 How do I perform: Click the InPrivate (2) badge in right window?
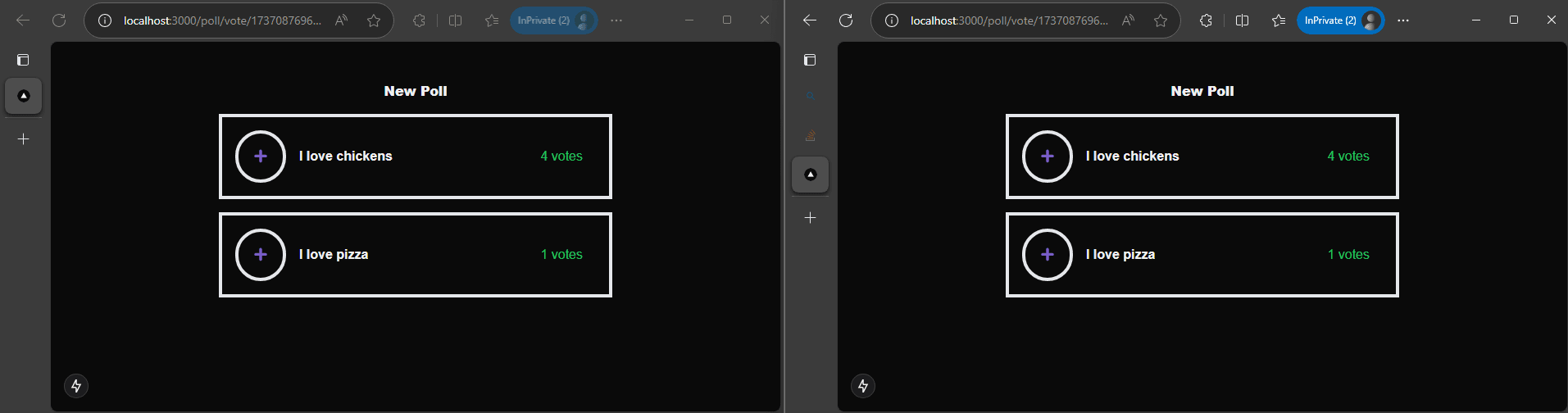[x=1341, y=20]
